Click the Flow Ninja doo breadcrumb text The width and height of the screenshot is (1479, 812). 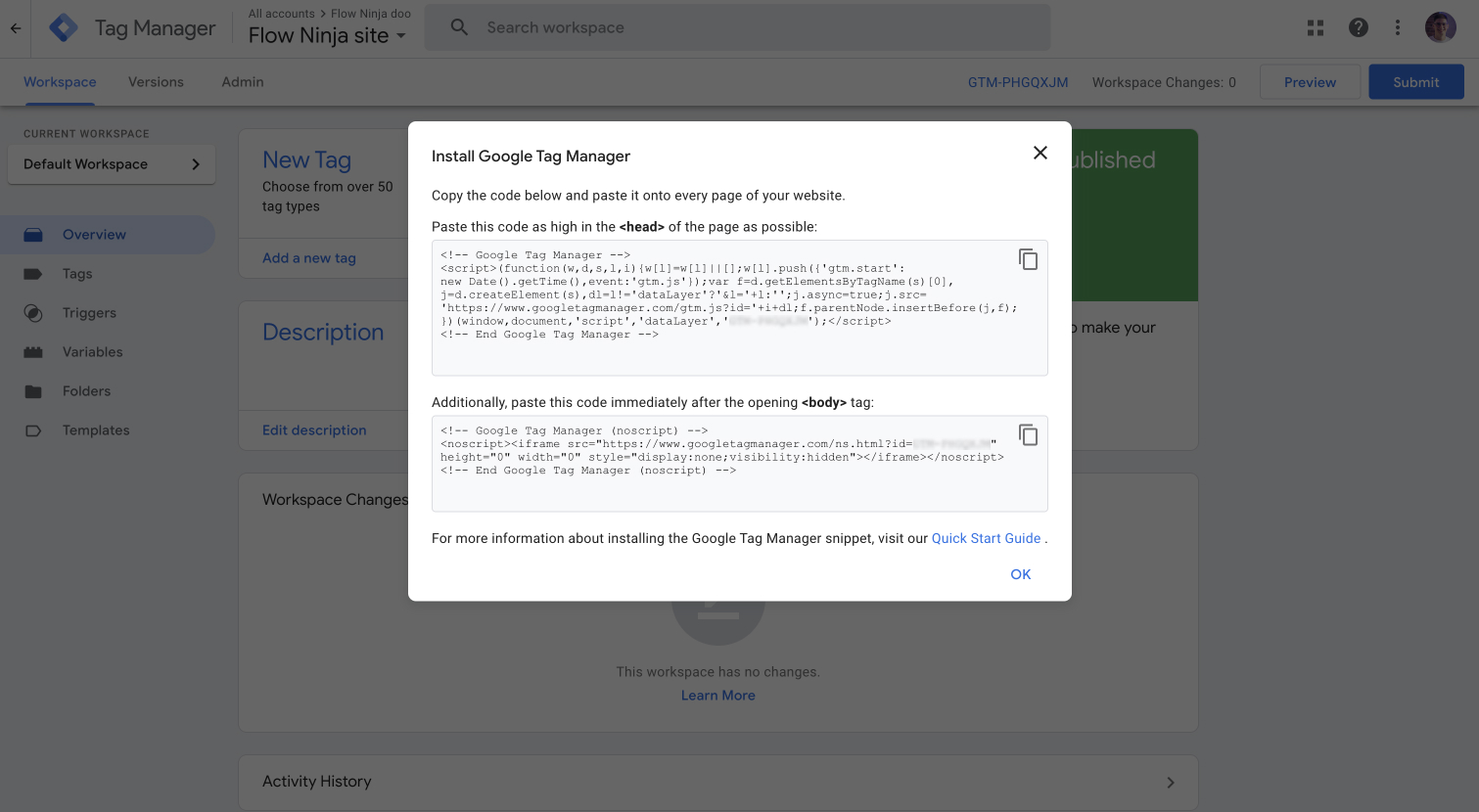pos(371,14)
